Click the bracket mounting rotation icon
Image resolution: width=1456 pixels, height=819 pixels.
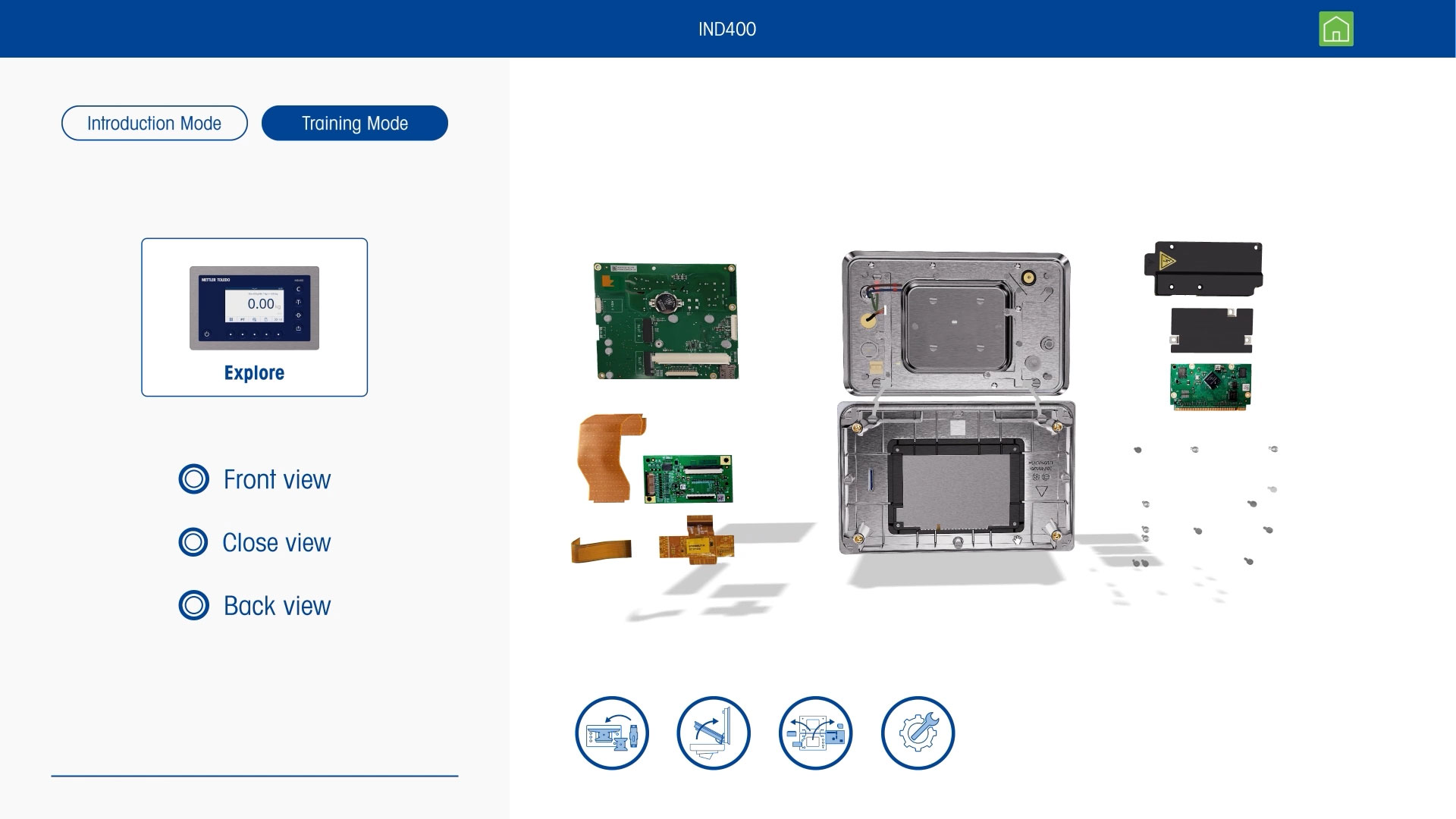[612, 733]
